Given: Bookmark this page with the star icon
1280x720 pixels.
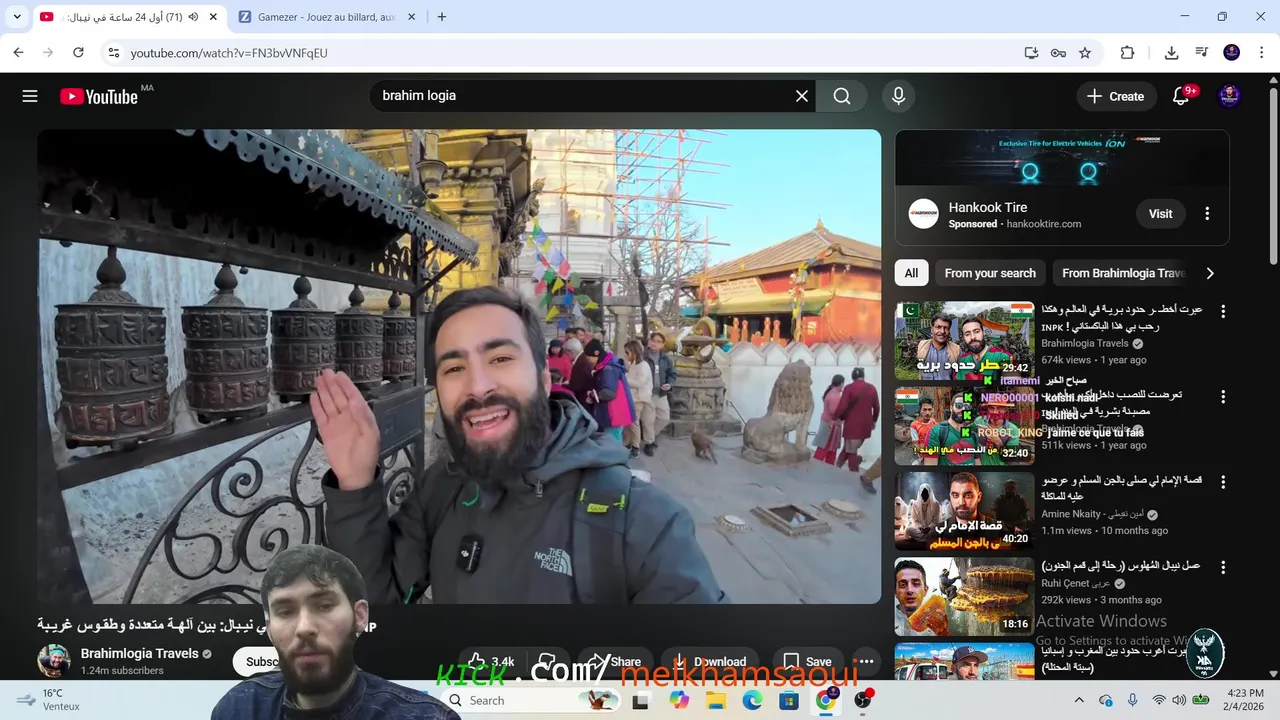Looking at the screenshot, I should point(1085,53).
